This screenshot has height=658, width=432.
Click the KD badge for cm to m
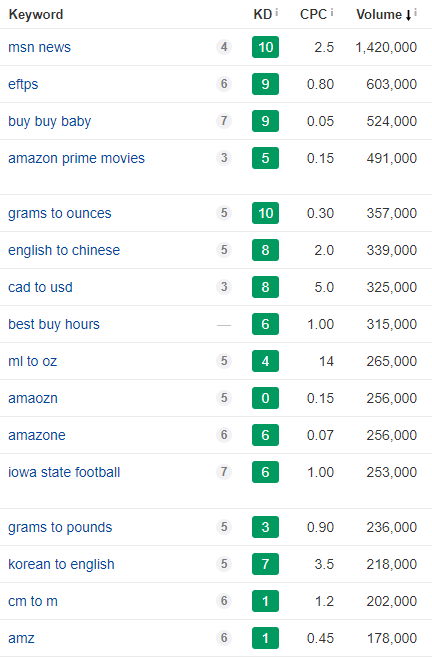pos(265,601)
